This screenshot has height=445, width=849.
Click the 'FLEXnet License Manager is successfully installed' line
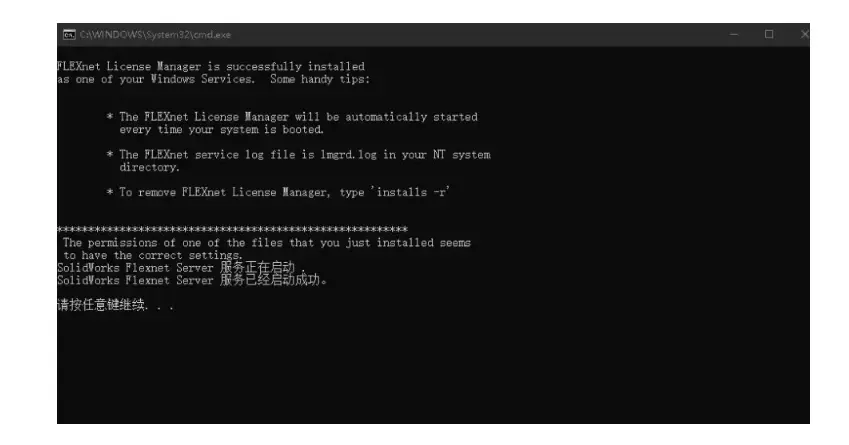[211, 67]
